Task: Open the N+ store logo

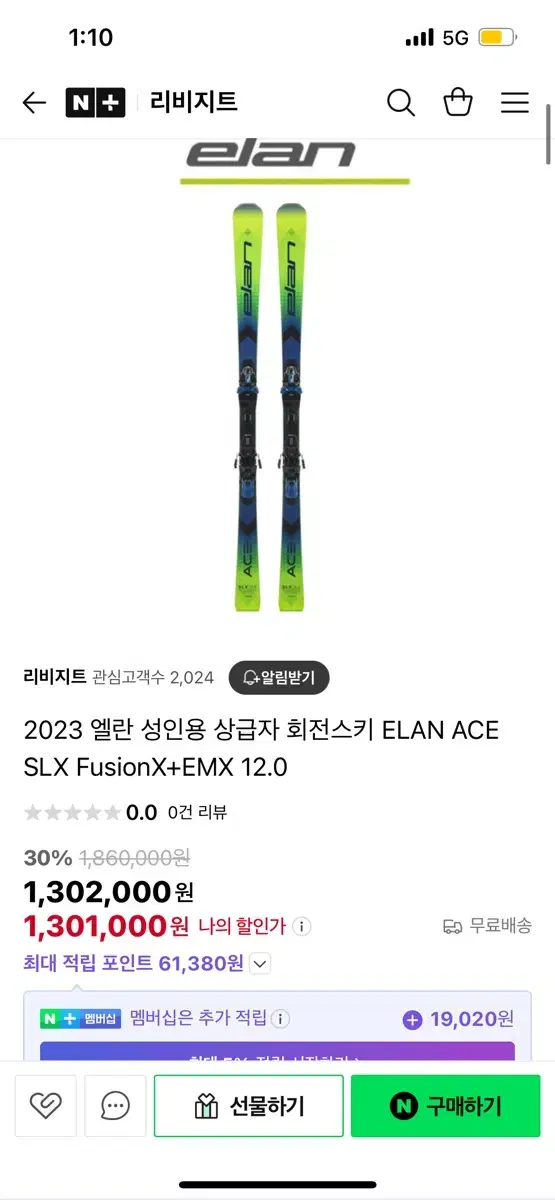Action: (96, 102)
